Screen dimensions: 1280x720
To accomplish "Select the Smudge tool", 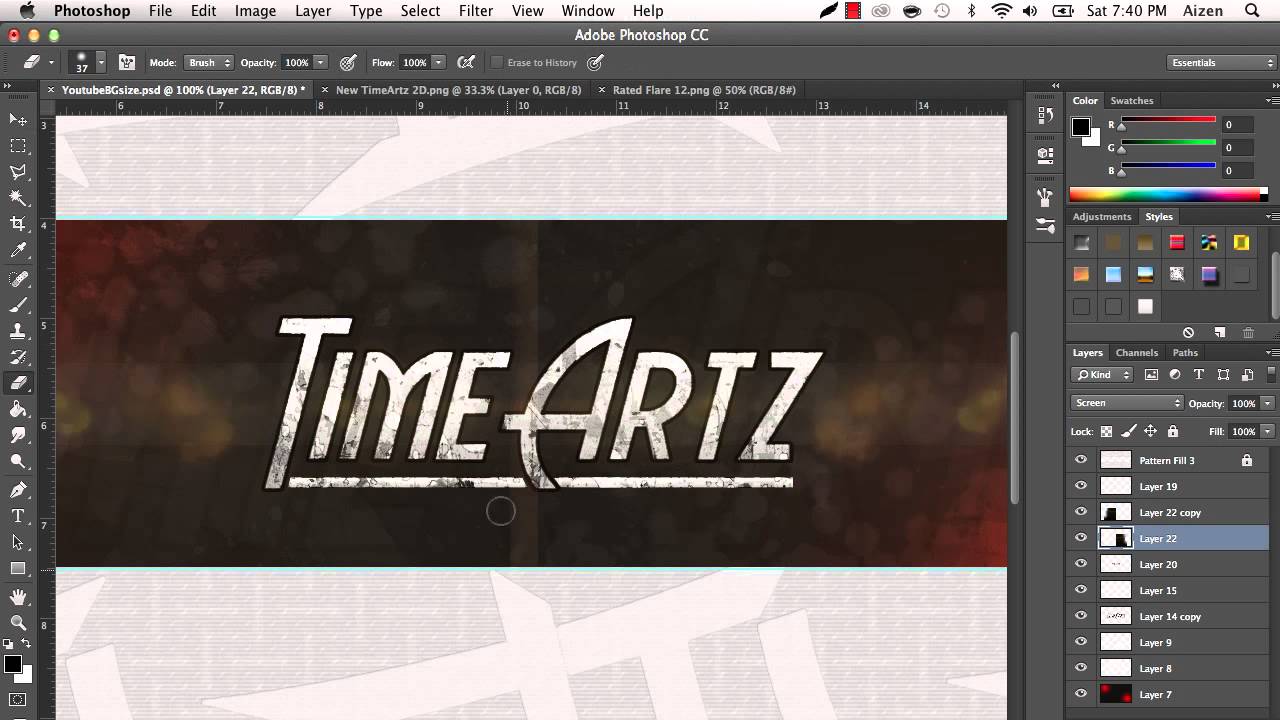I will click(18, 435).
